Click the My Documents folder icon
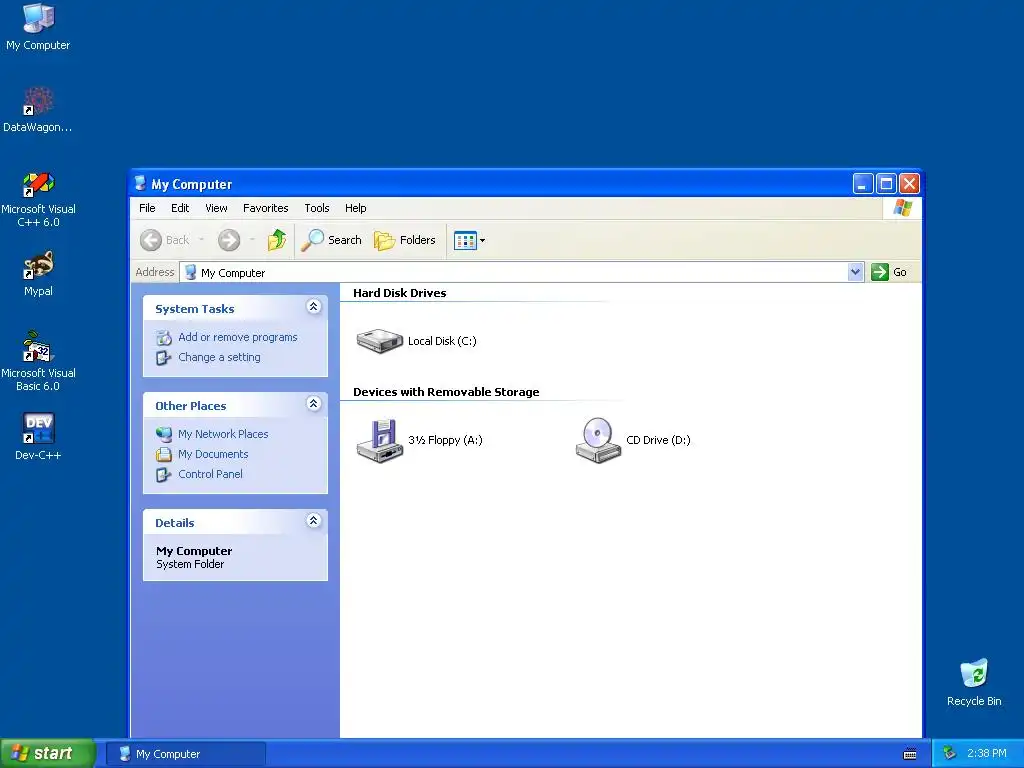The width and height of the screenshot is (1024, 768). [163, 455]
